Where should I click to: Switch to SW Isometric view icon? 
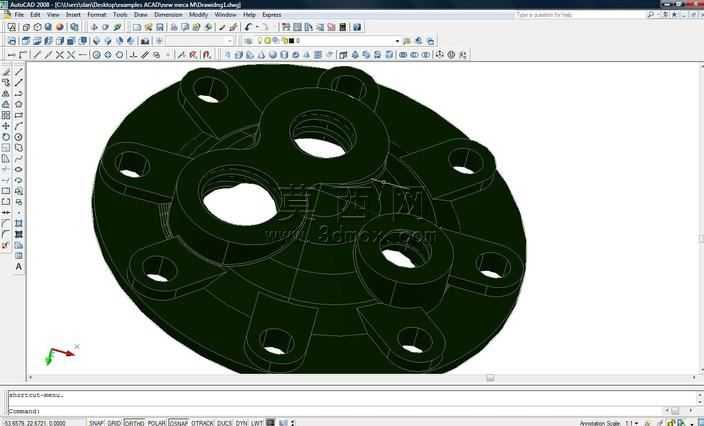pyautogui.click(x=97, y=41)
